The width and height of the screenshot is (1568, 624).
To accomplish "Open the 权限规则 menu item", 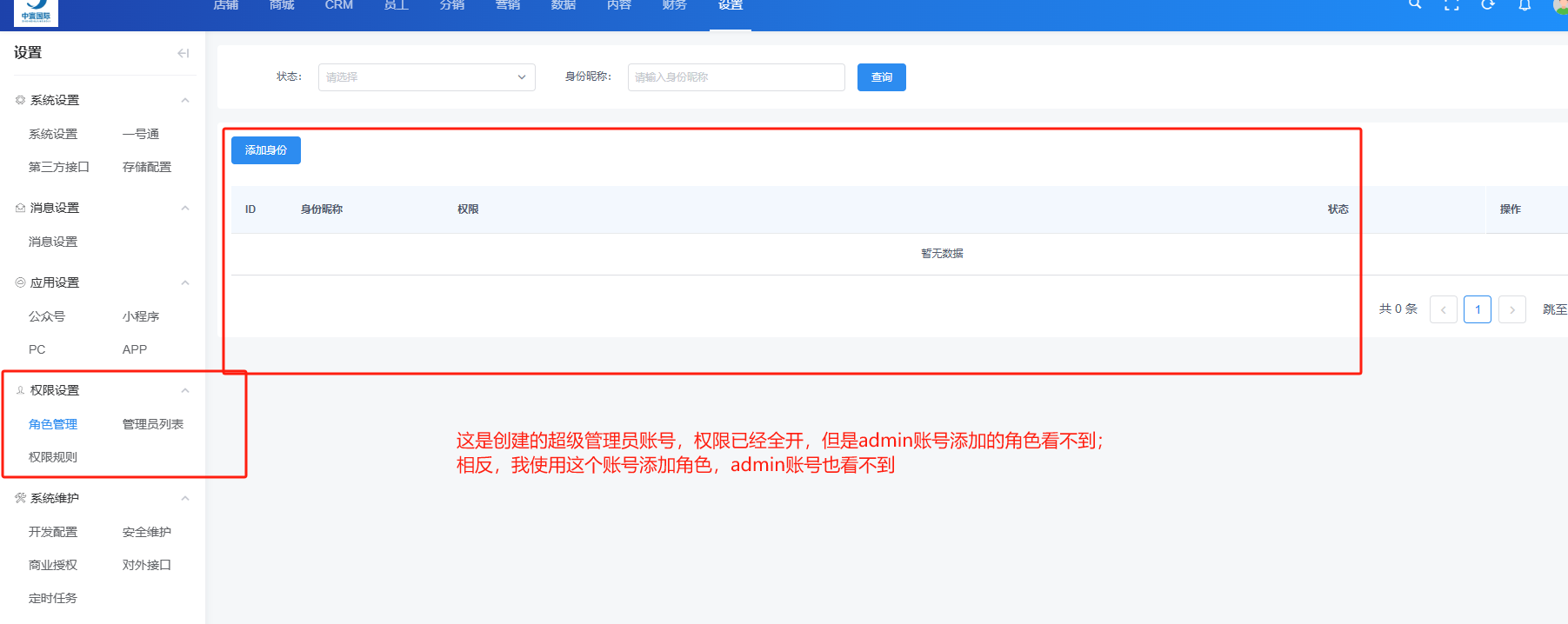I will point(53,457).
